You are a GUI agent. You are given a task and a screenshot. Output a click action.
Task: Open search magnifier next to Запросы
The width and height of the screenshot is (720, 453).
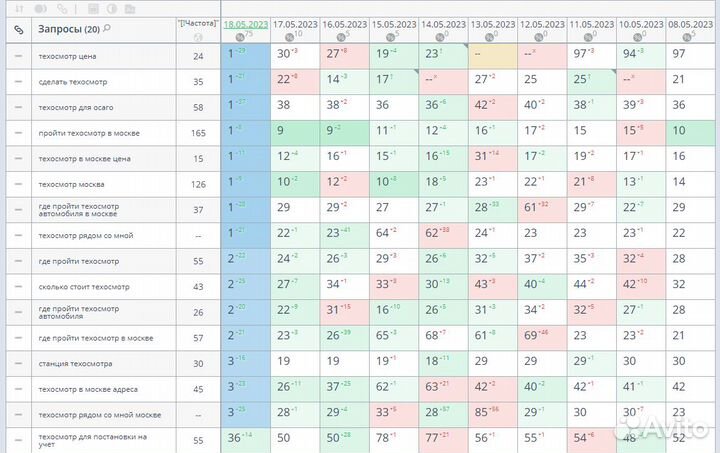tap(107, 29)
